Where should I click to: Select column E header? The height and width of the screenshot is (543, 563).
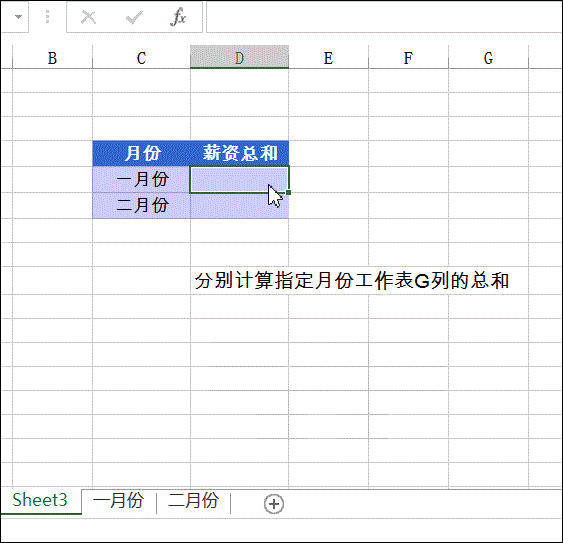click(328, 57)
